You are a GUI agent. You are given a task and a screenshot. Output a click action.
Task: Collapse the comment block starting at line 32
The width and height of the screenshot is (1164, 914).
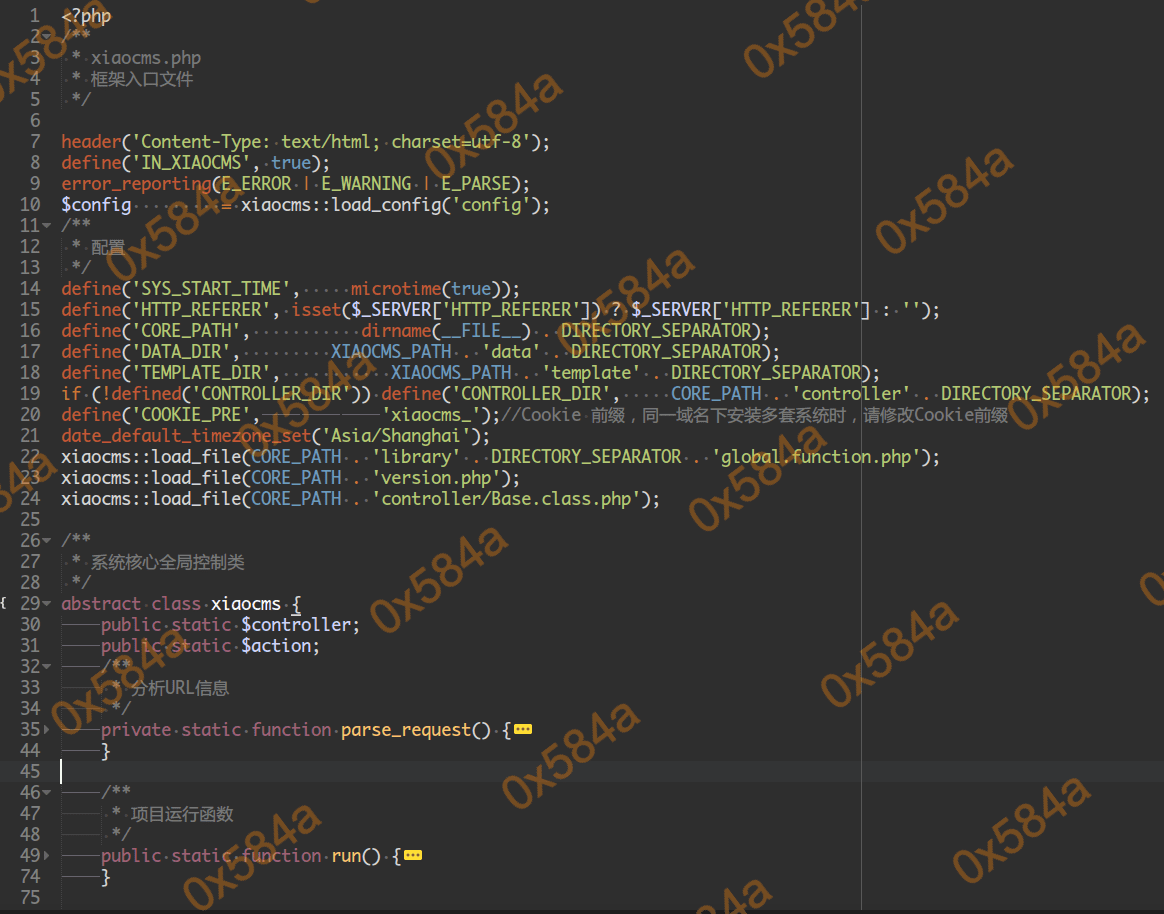click(x=46, y=667)
